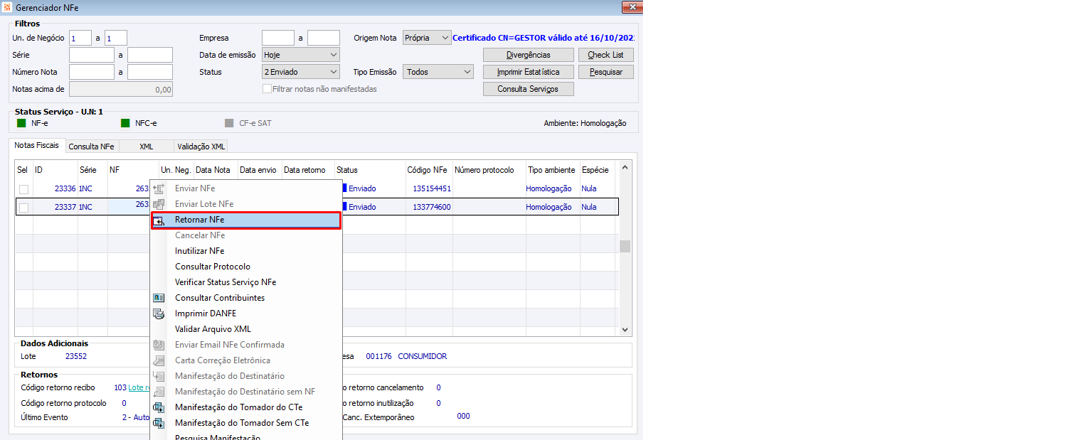This screenshot has height=441, width=1080.
Task: Click the ID cell 23337
Action: pos(65,207)
